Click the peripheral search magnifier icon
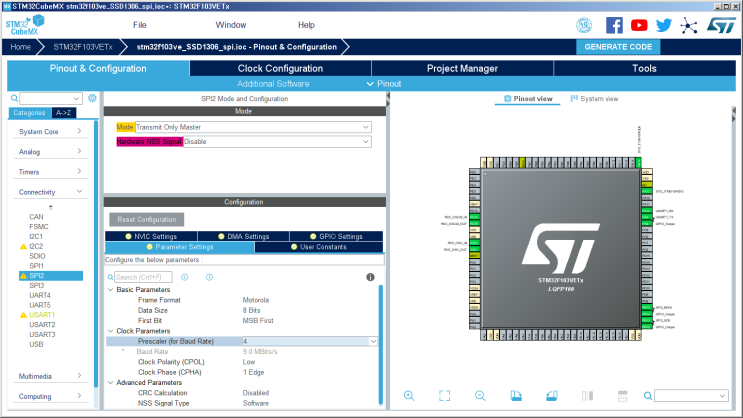This screenshot has height=418, width=743. click(x=14, y=98)
